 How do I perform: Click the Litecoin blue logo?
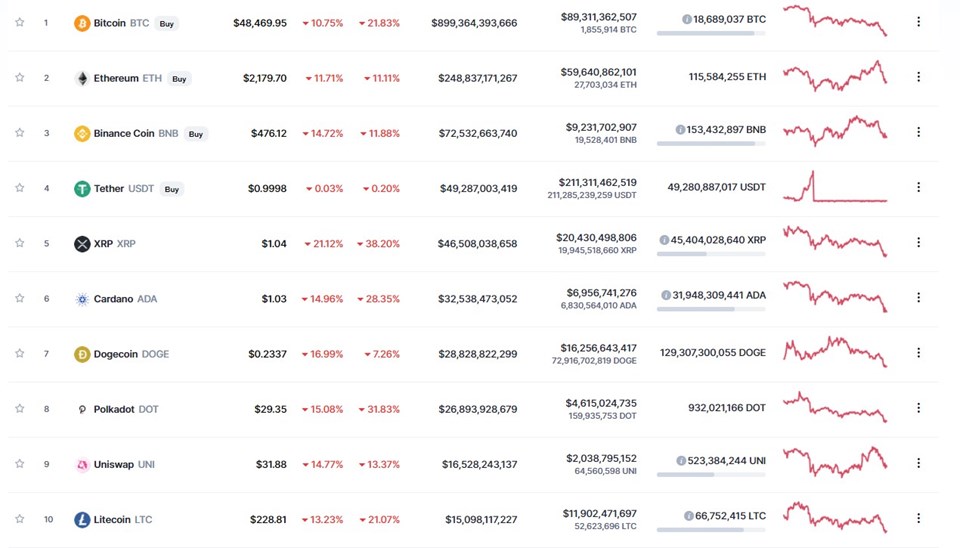pos(81,520)
